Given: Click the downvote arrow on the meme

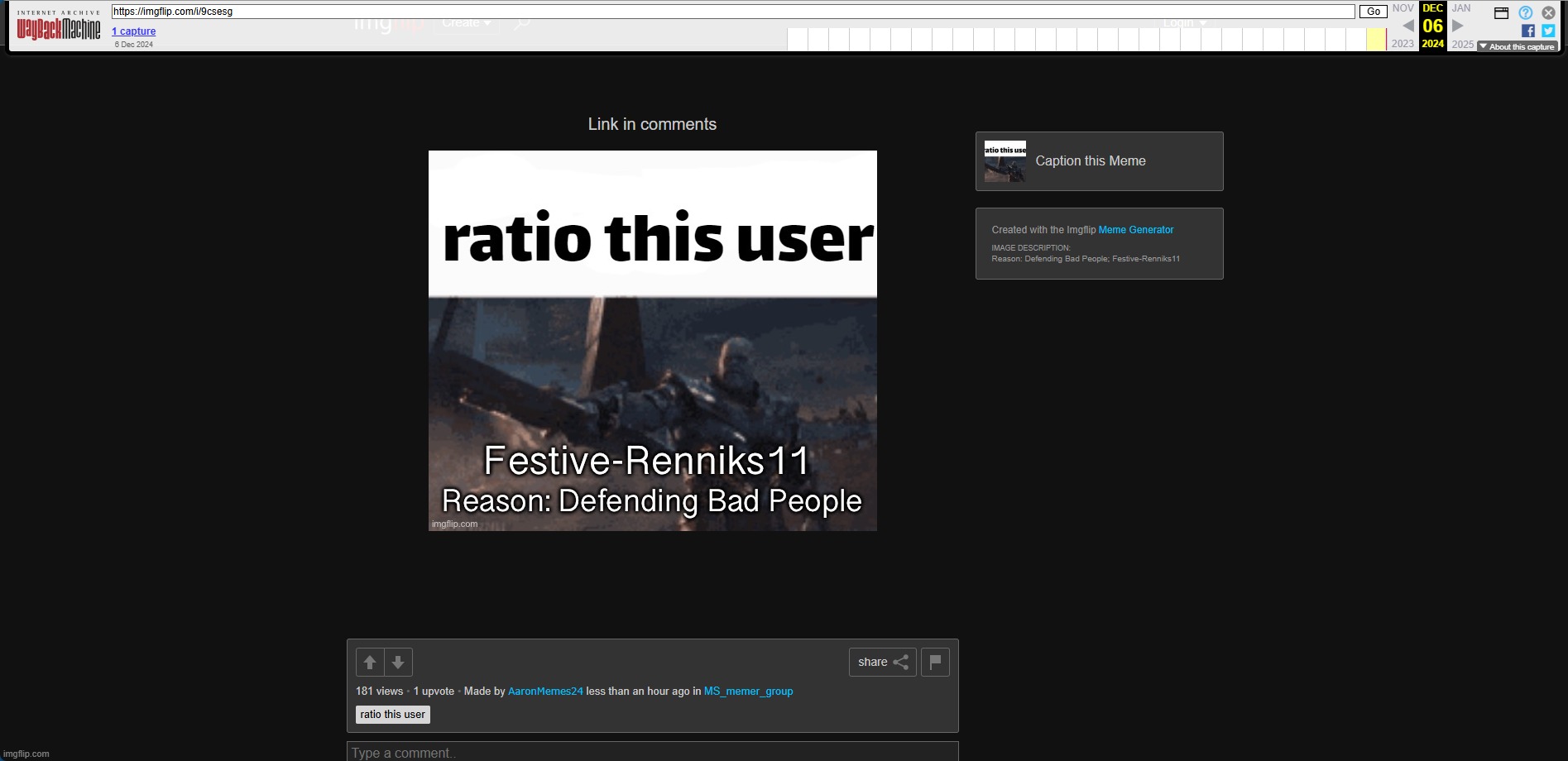Looking at the screenshot, I should pyautogui.click(x=398, y=663).
